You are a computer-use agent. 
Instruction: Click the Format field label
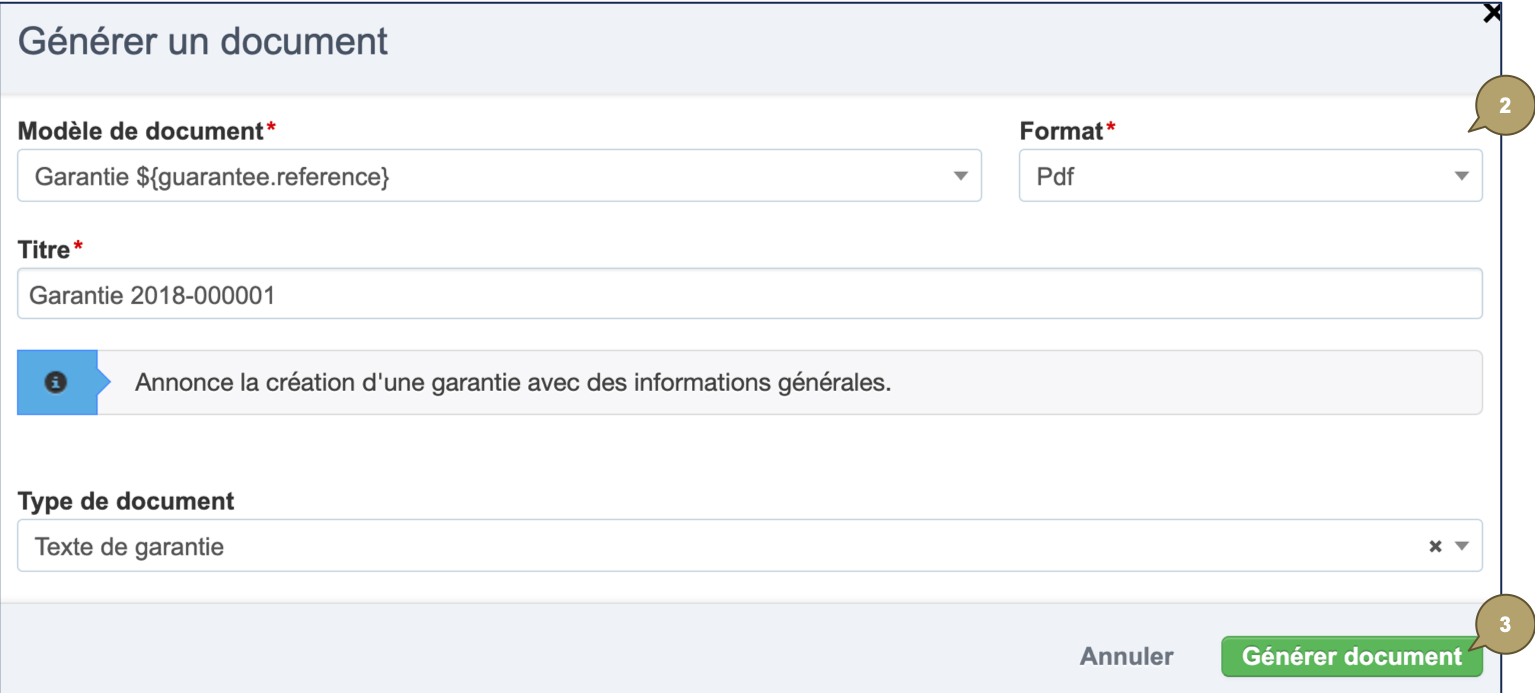point(1048,130)
